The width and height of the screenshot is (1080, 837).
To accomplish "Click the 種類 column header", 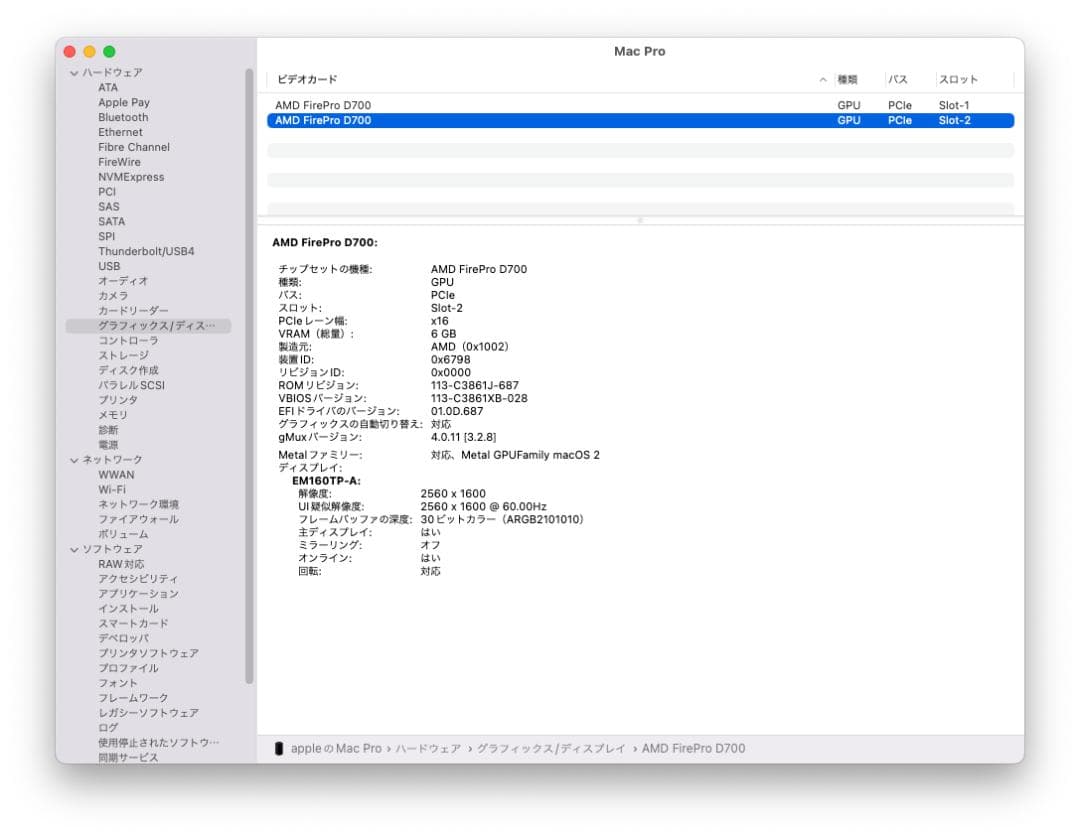I will 846,79.
